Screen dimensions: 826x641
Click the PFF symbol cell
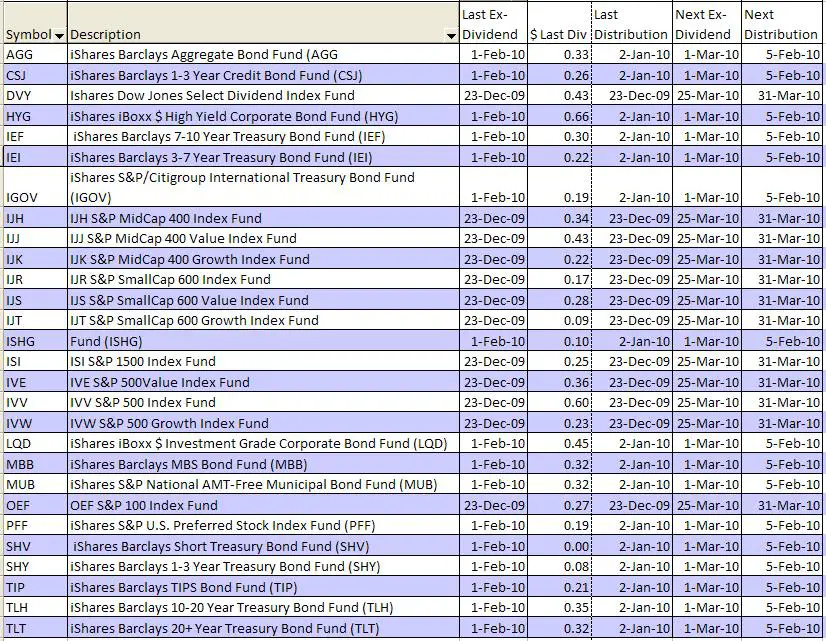(35, 526)
